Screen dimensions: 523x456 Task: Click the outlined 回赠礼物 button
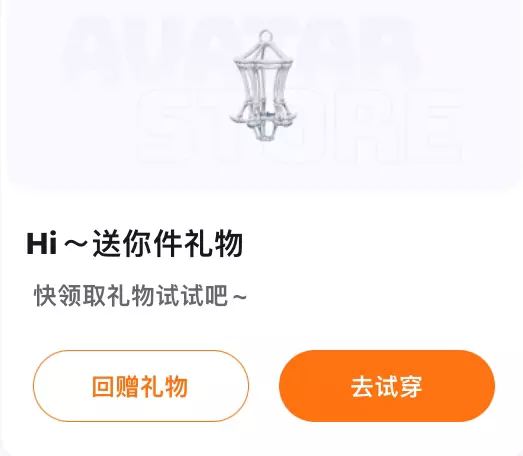point(141,386)
